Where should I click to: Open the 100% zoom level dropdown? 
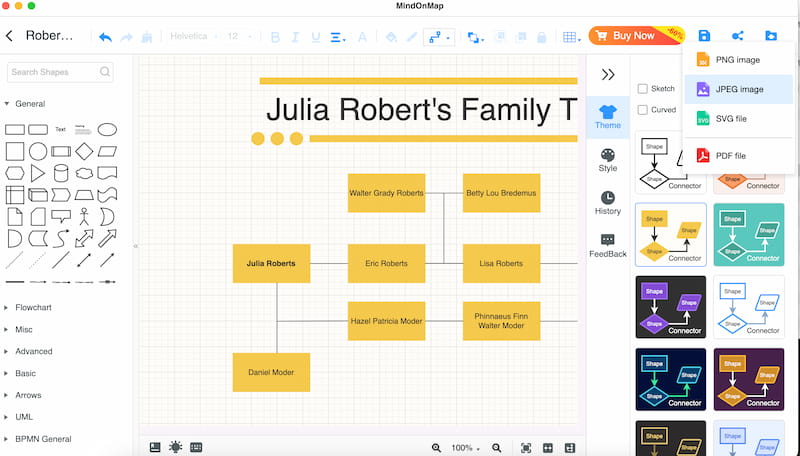(x=465, y=448)
